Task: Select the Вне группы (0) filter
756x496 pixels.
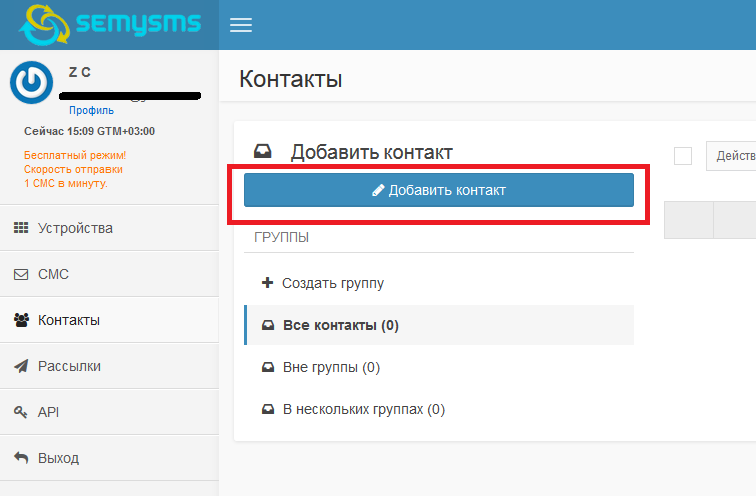Action: point(331,367)
